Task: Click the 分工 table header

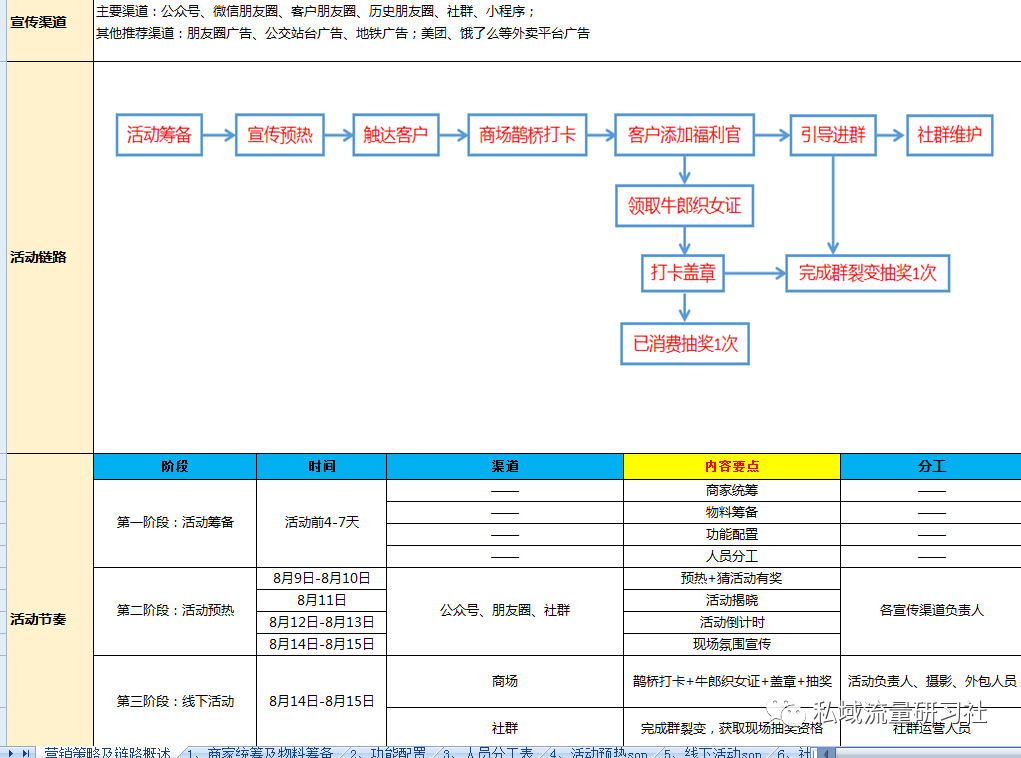Action: [x=931, y=466]
